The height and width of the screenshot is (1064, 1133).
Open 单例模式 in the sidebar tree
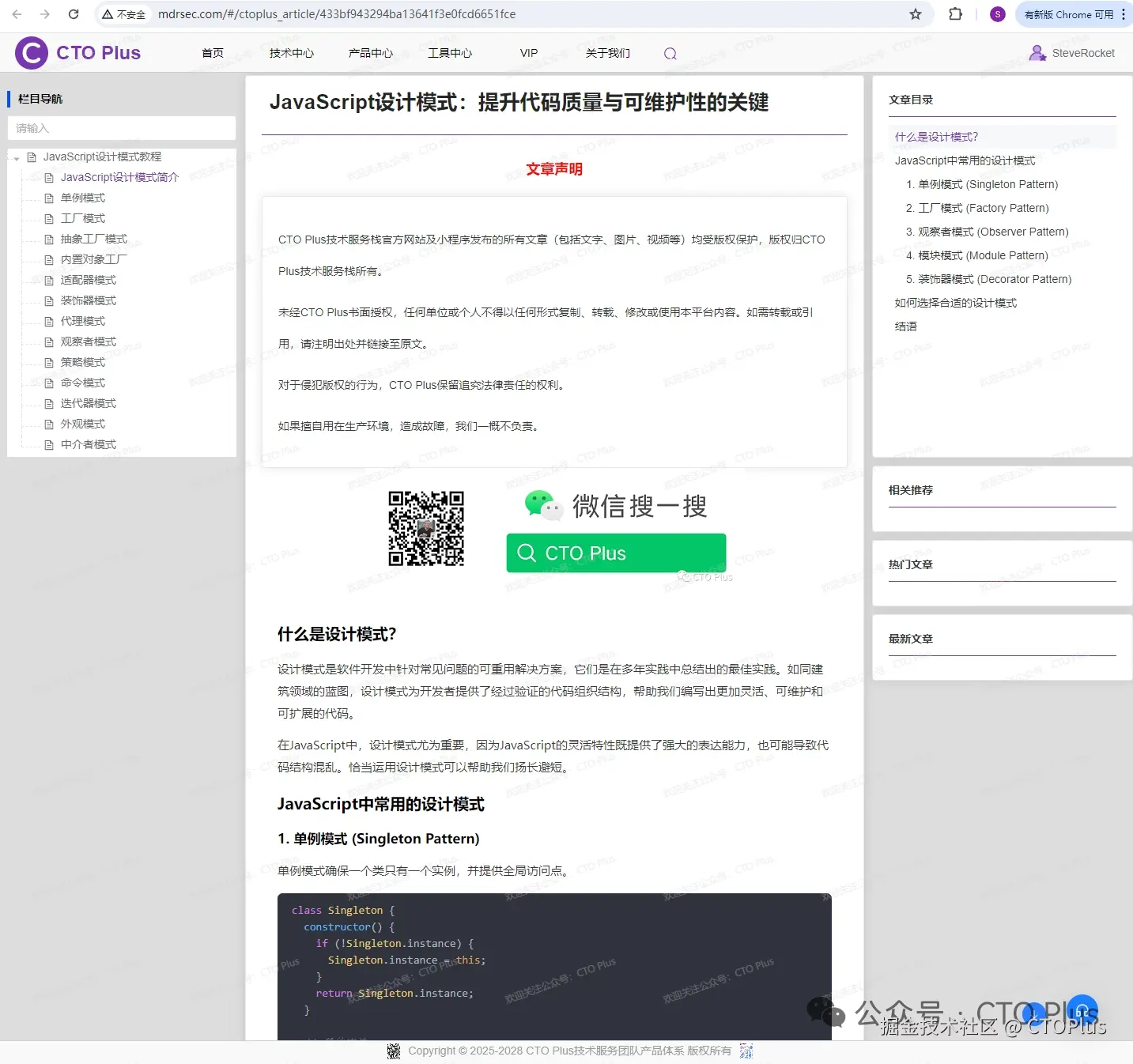(x=82, y=198)
